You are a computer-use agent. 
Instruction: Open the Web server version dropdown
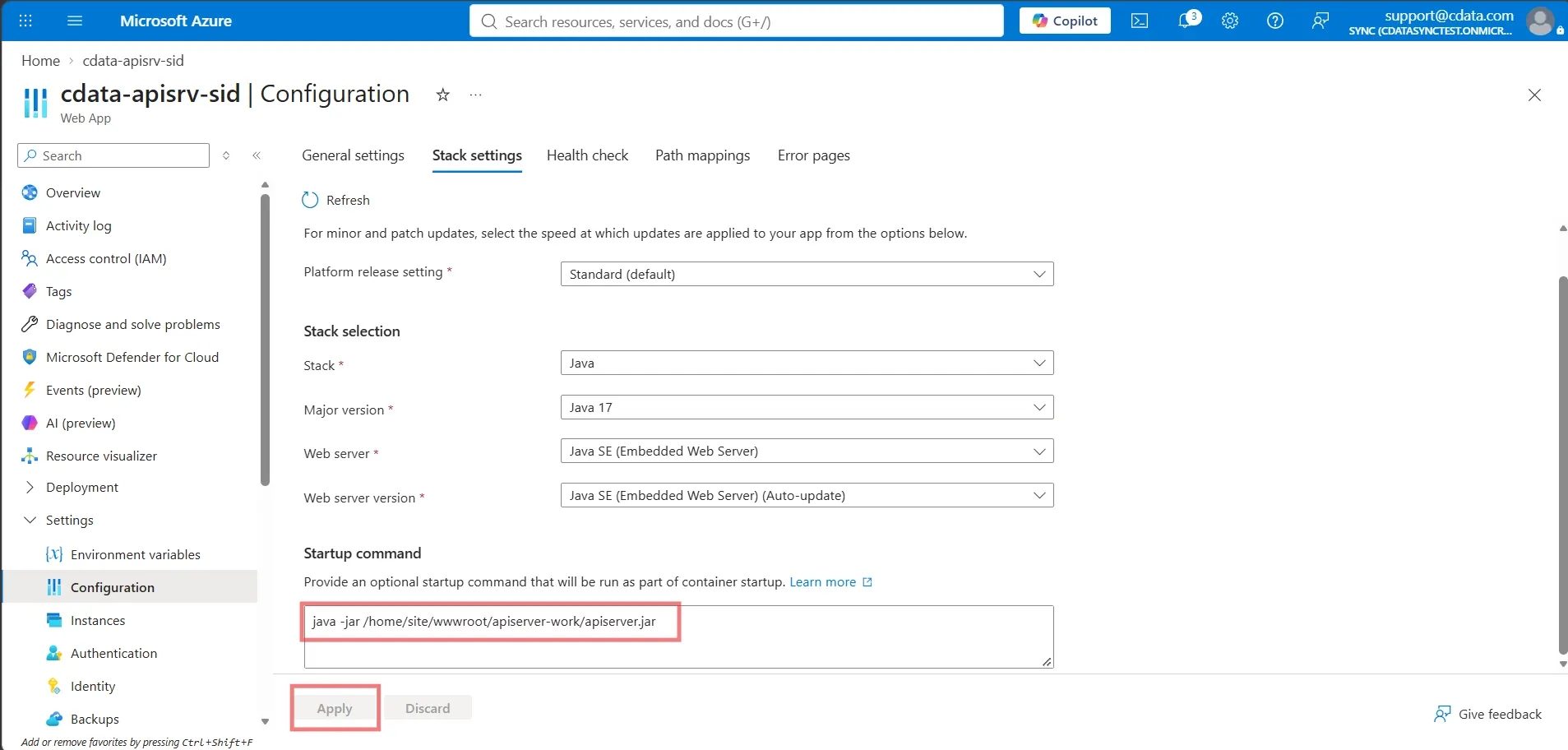(807, 495)
